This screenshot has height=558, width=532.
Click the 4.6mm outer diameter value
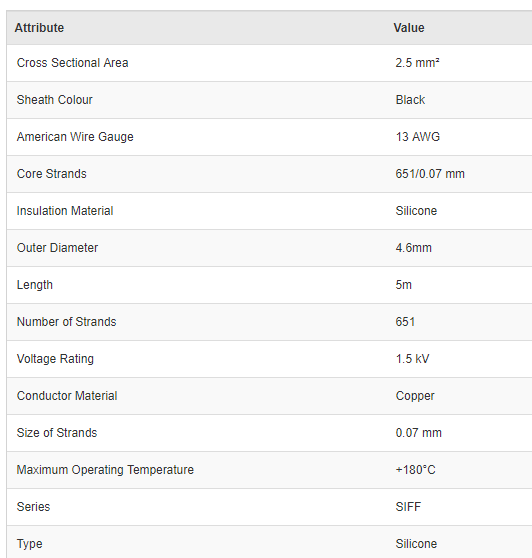click(414, 248)
